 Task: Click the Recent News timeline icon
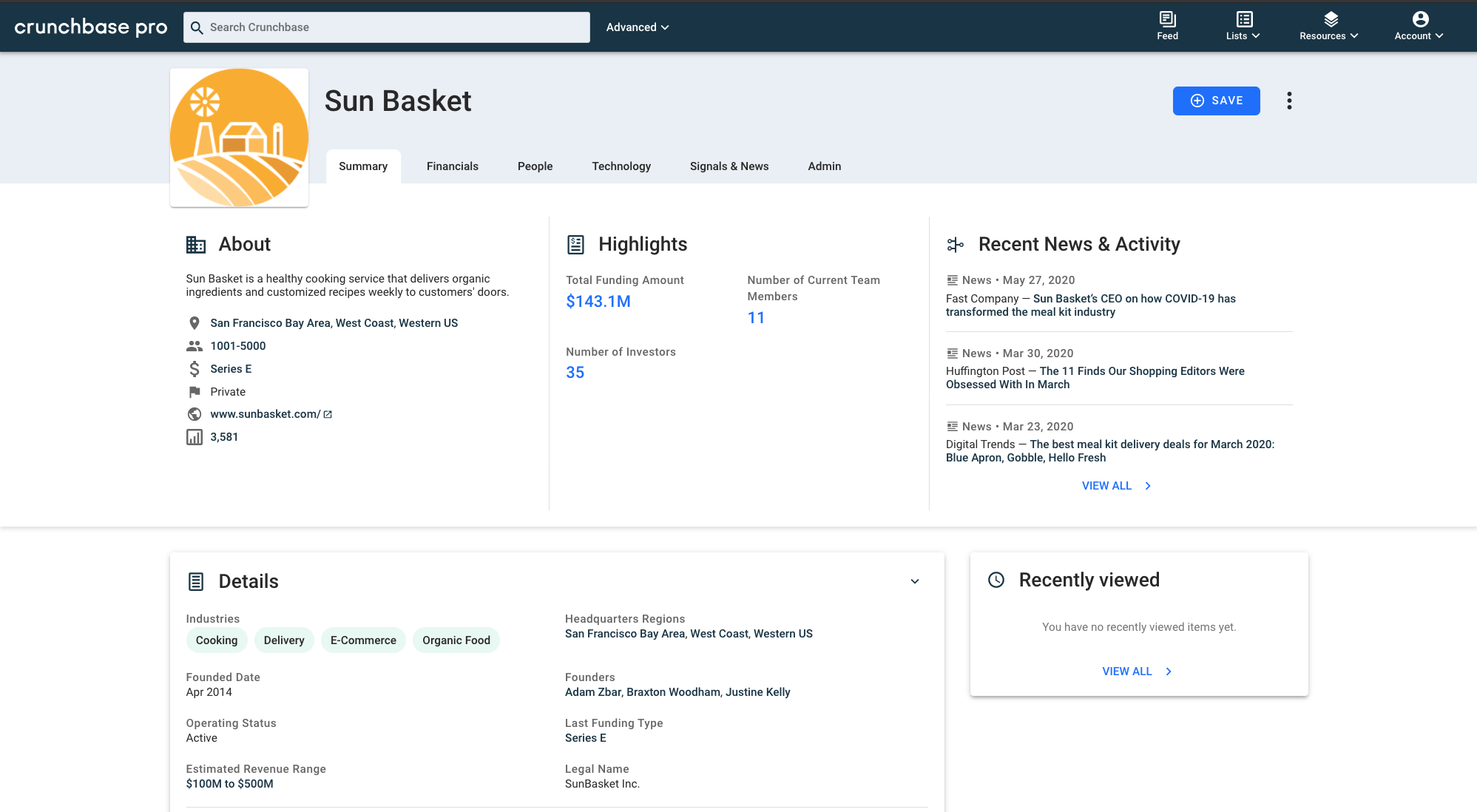pyautogui.click(x=955, y=244)
